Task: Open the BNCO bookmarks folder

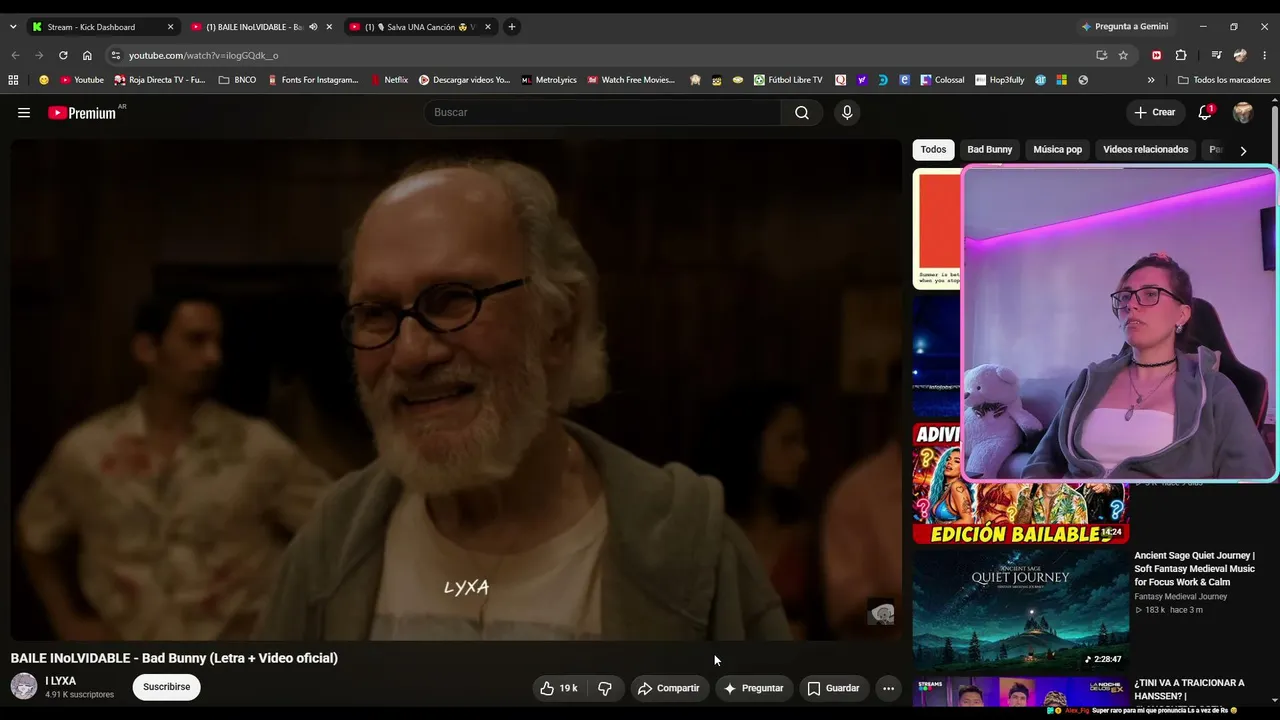Action: 237,80
